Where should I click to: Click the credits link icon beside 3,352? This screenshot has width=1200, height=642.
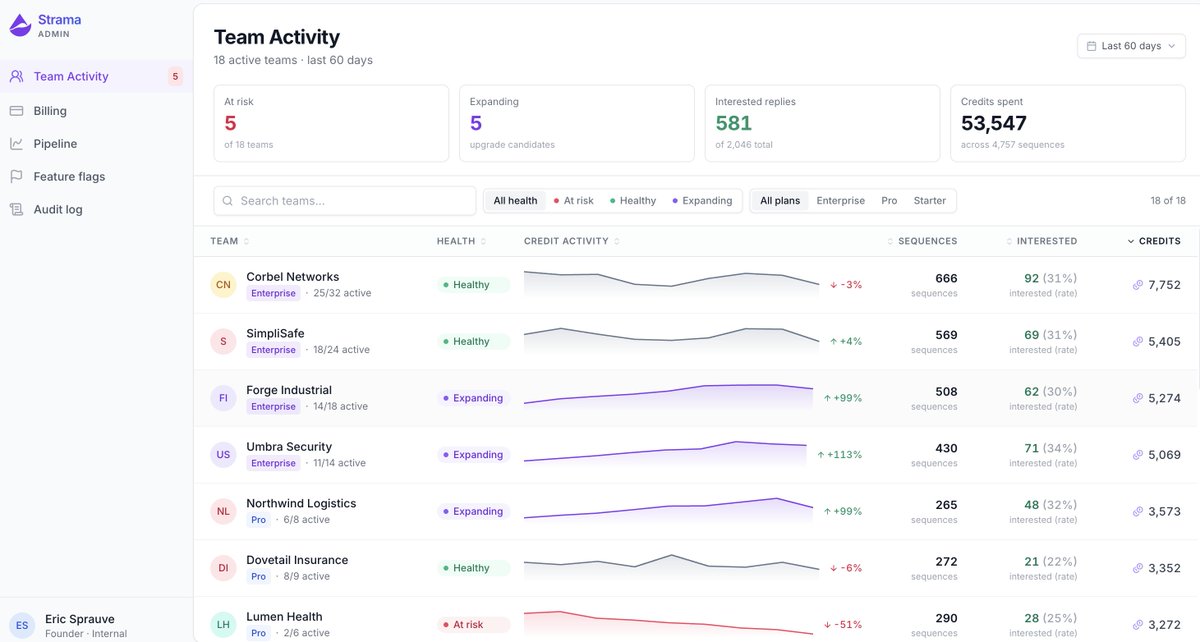1137,568
